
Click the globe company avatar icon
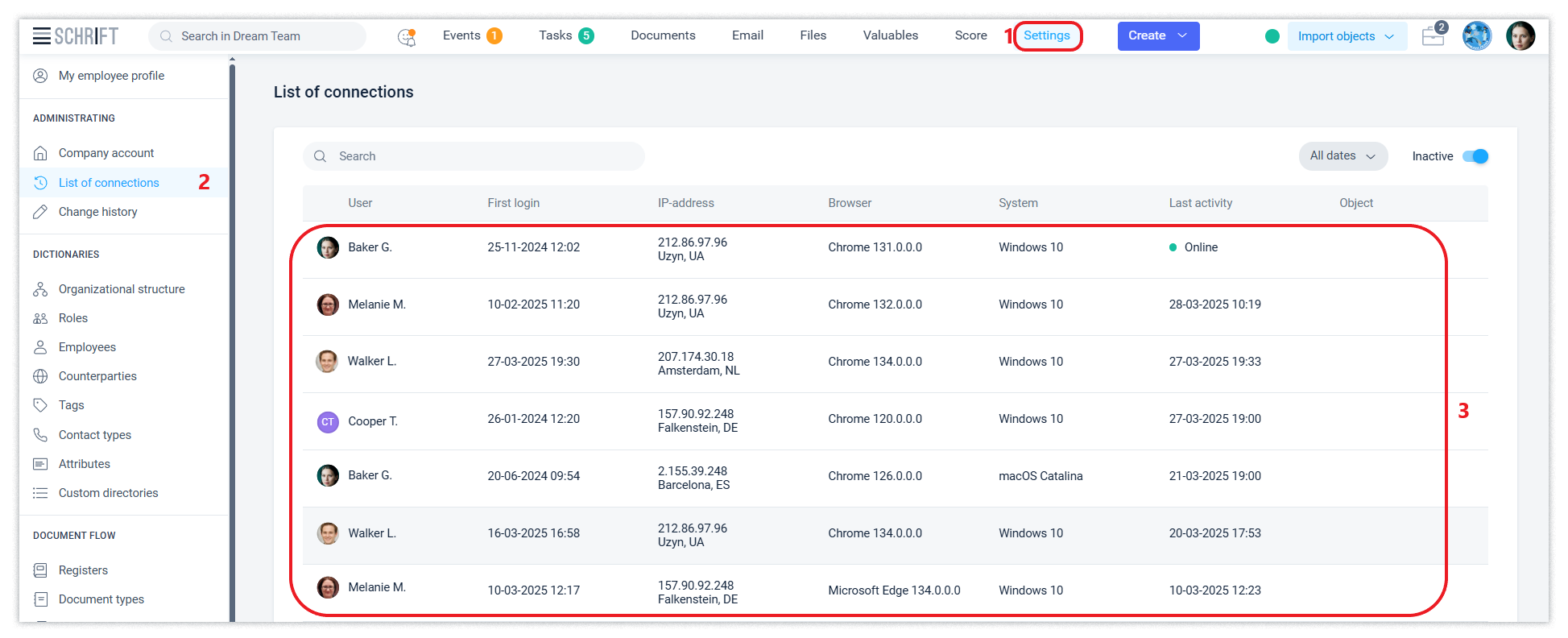[1476, 36]
